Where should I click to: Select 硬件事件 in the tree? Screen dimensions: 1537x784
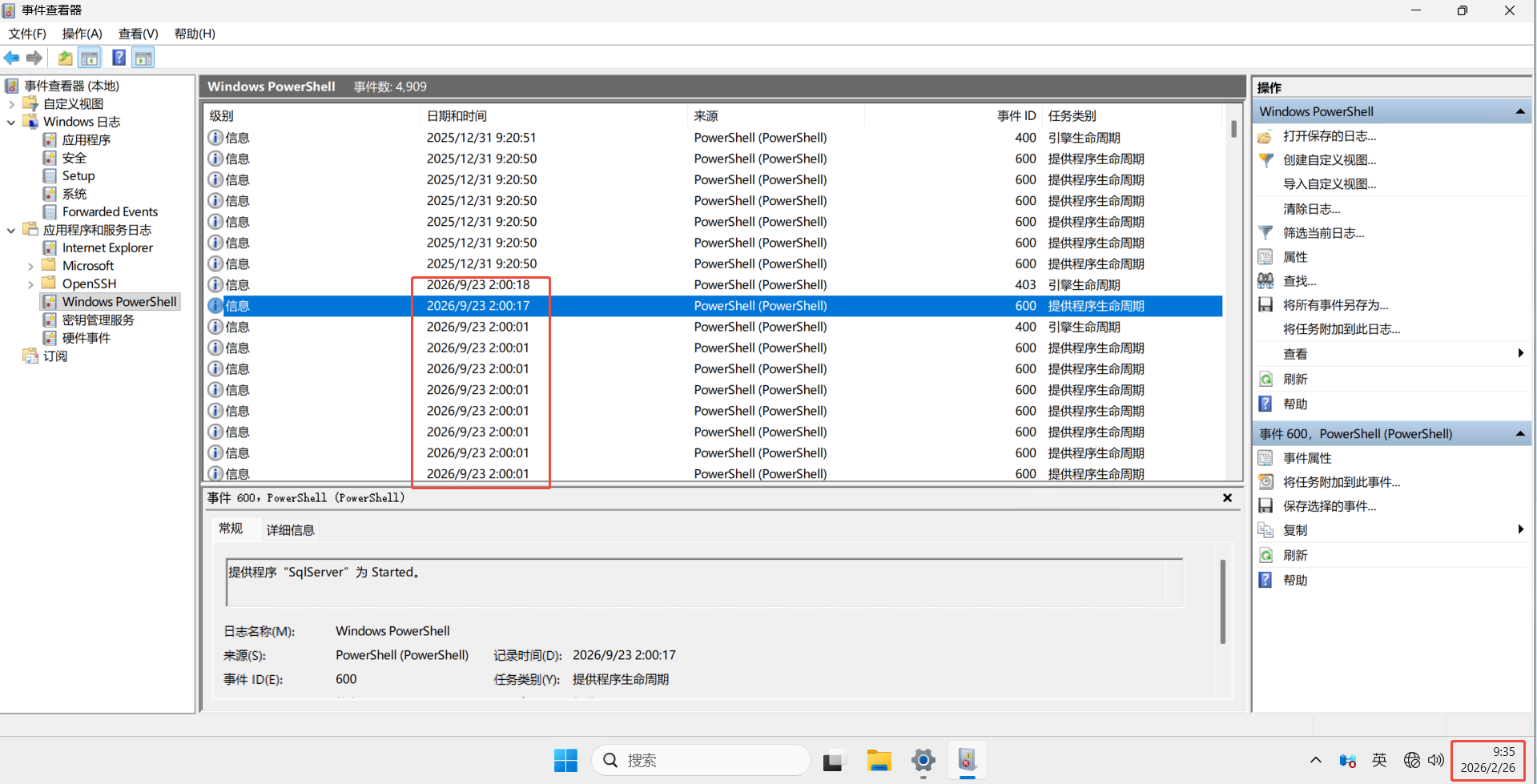(87, 339)
